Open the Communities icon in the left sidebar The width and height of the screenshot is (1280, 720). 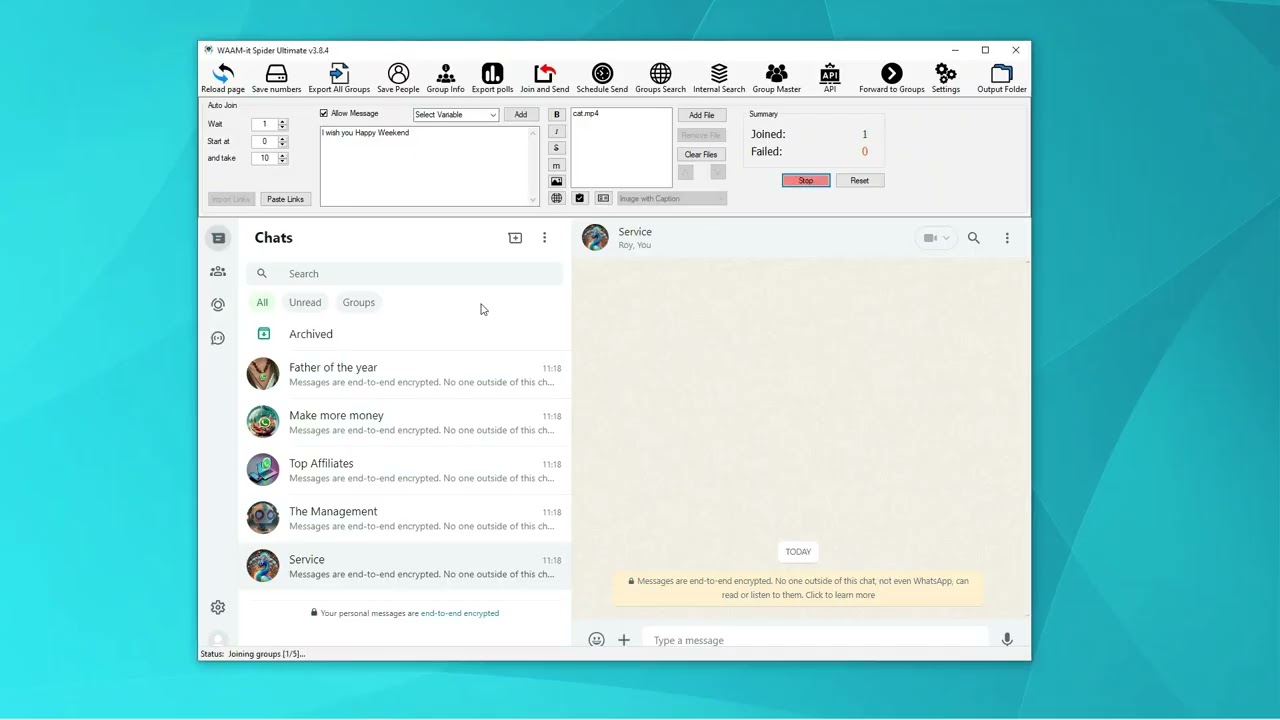pos(218,271)
